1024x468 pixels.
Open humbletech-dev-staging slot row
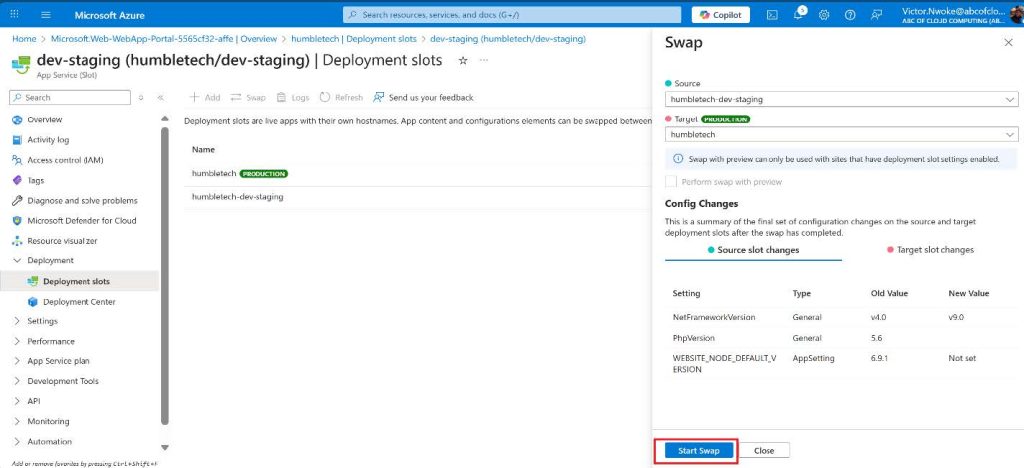click(418, 196)
